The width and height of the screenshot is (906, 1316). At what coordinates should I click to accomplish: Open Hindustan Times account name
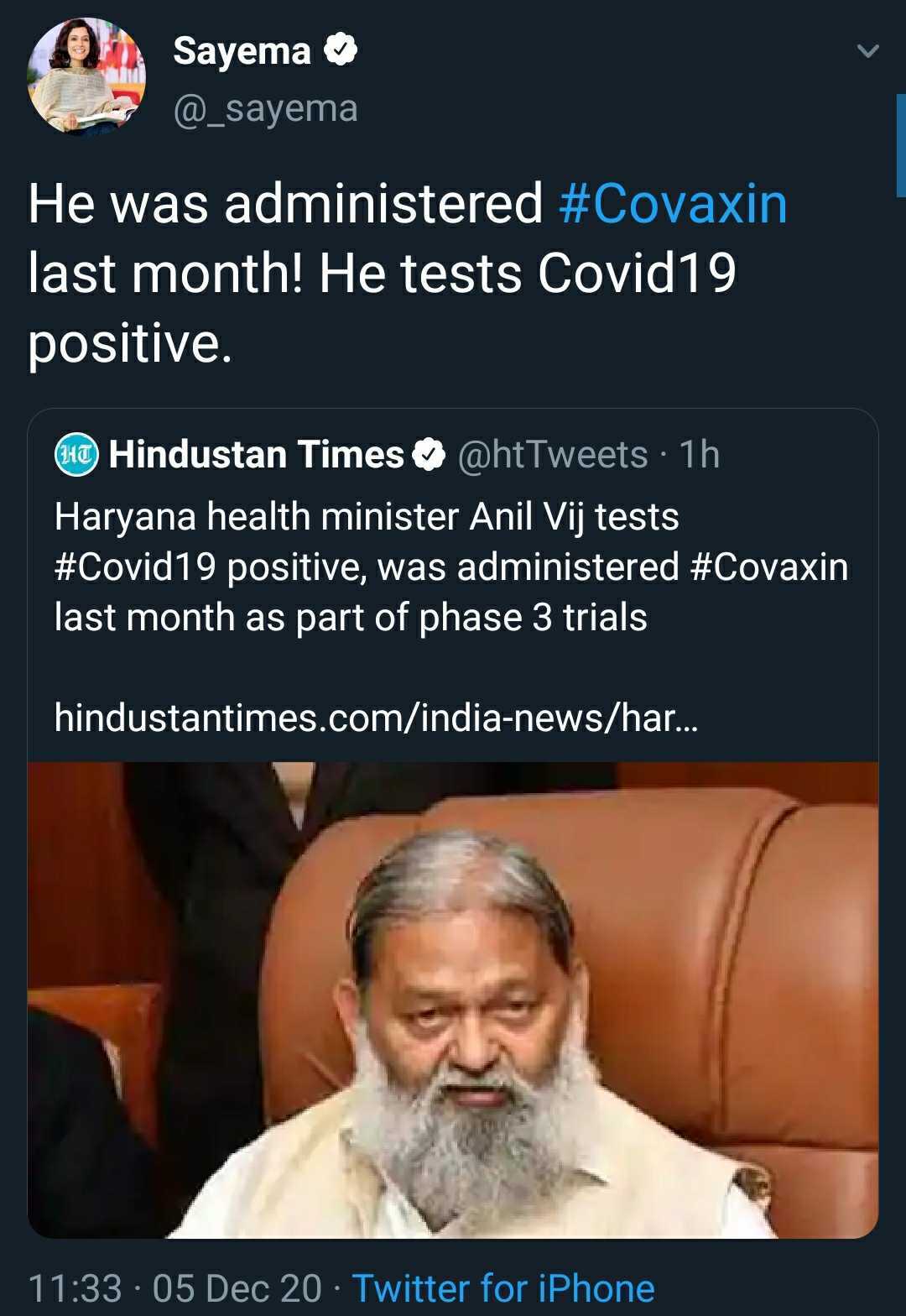[256, 455]
